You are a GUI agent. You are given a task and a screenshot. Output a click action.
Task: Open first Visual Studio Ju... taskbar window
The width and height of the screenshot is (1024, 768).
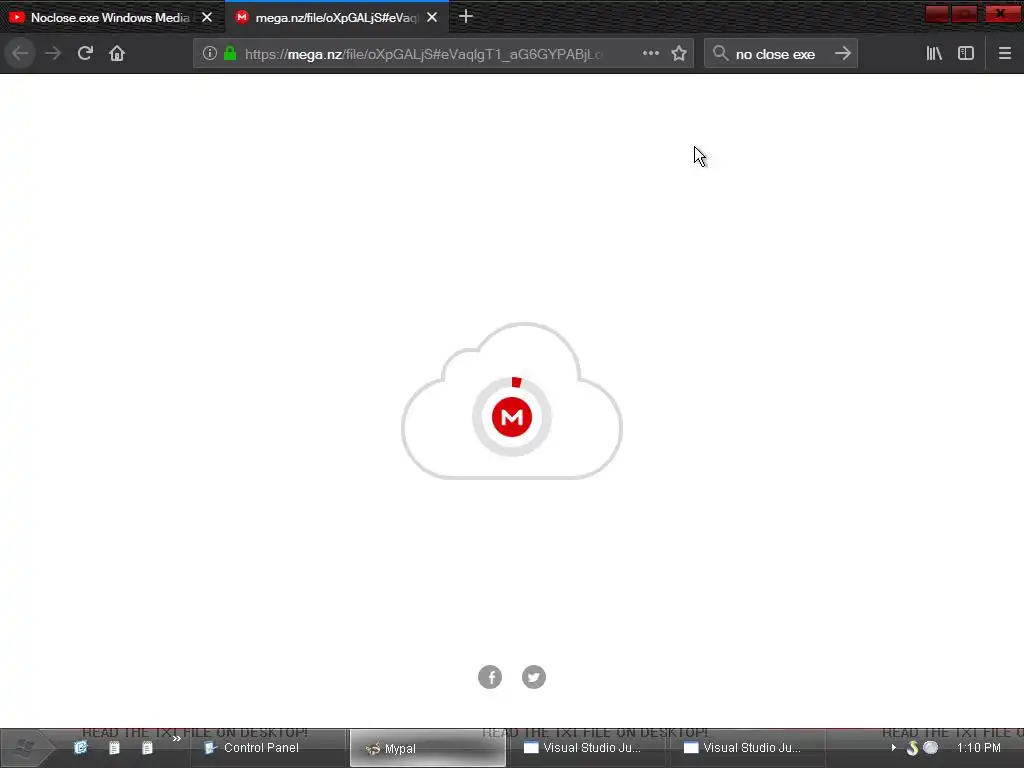click(x=587, y=748)
